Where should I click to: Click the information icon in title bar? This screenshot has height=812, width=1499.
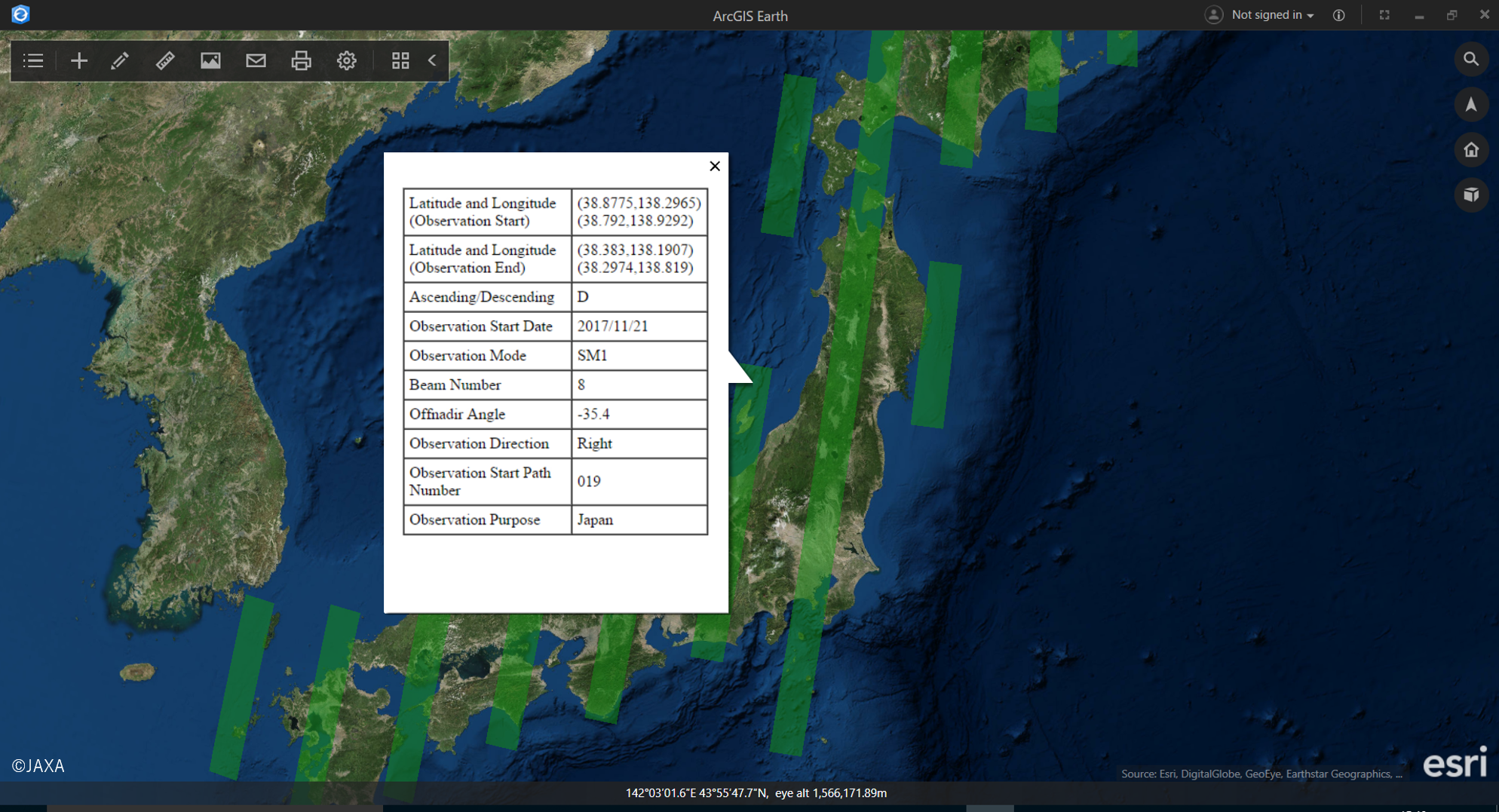click(1339, 15)
